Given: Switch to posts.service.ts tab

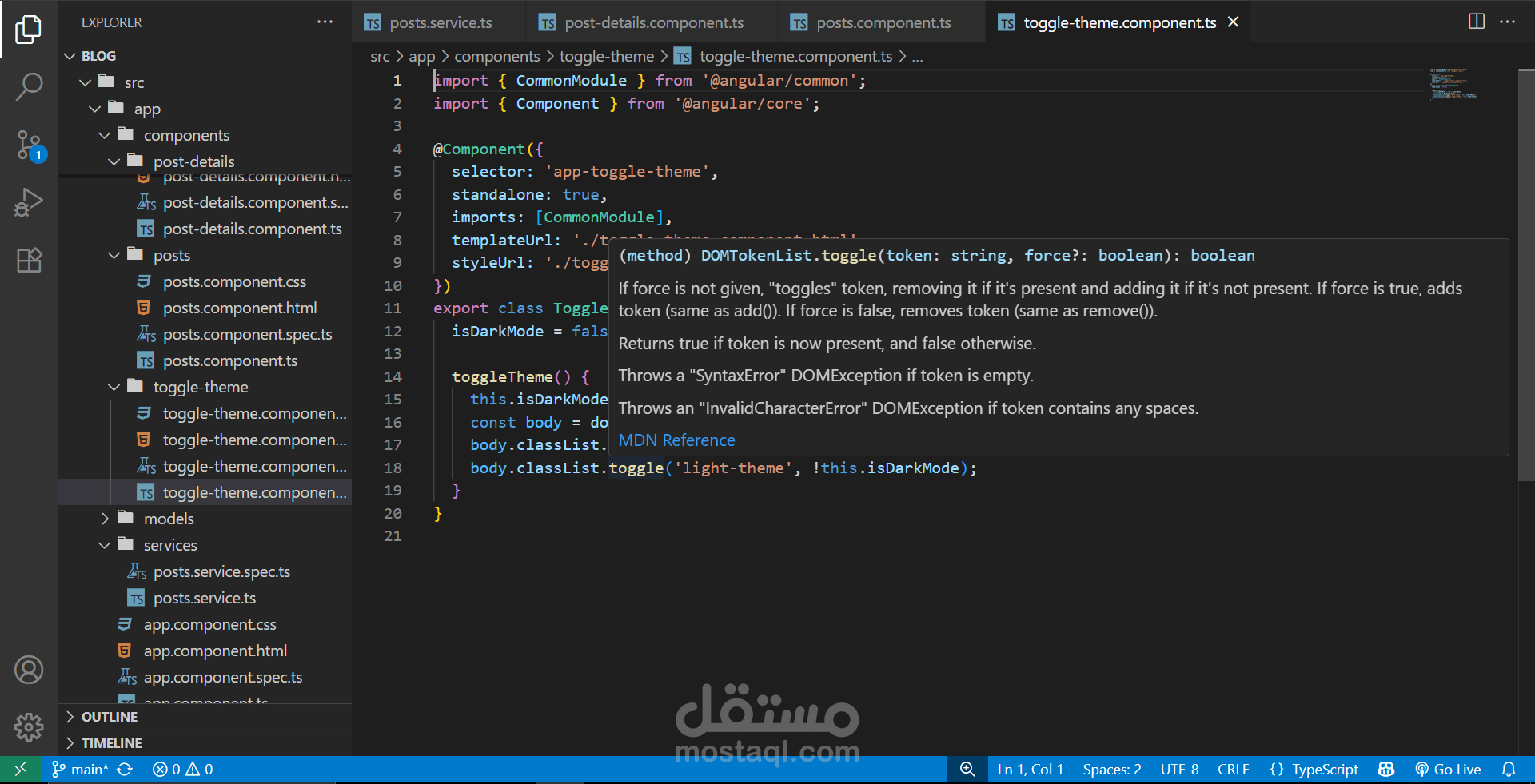Looking at the screenshot, I should point(439,22).
